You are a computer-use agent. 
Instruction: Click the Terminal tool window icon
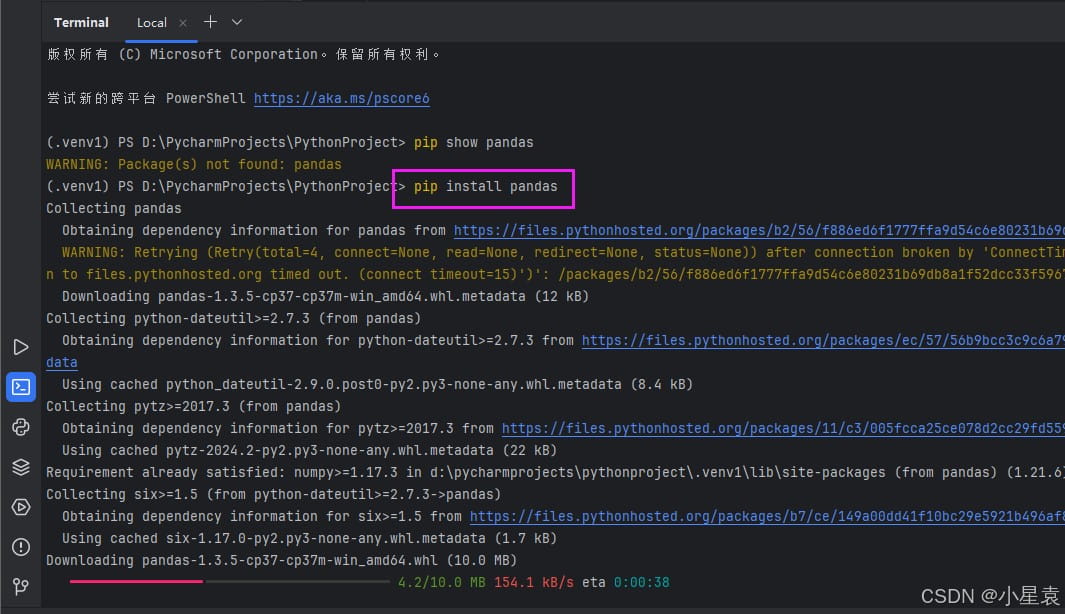[21, 387]
